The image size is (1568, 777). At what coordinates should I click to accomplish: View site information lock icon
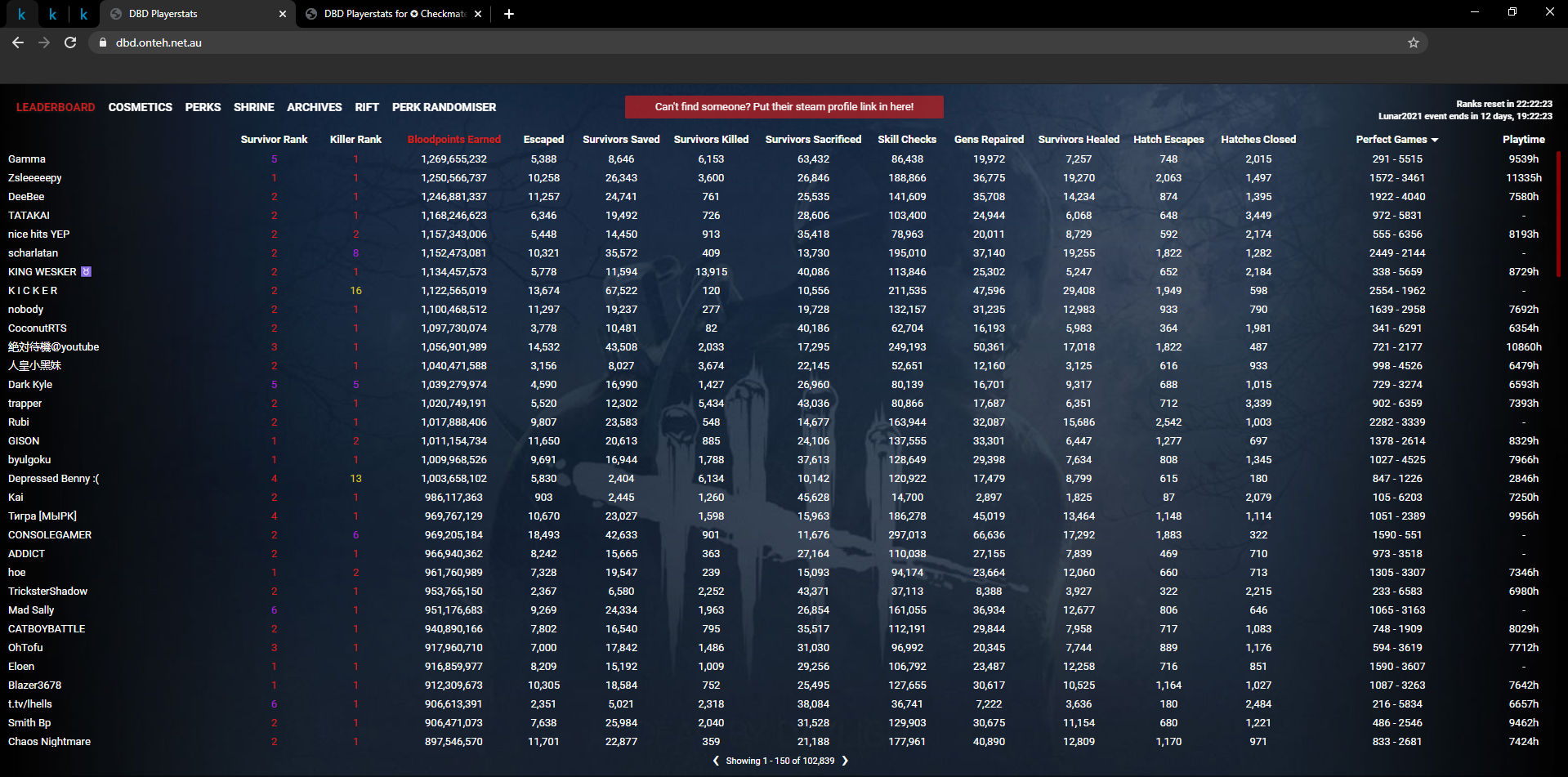102,42
